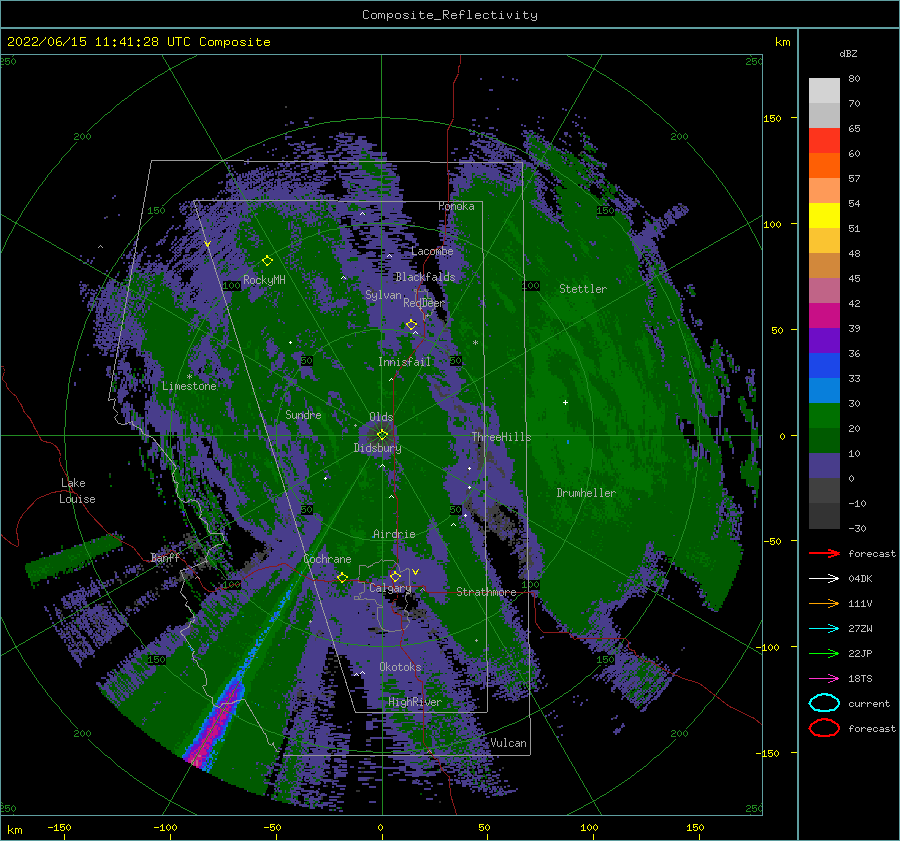The image size is (900, 841).
Task: Click the red forecast ellipse icon
Action: pyautogui.click(x=824, y=728)
